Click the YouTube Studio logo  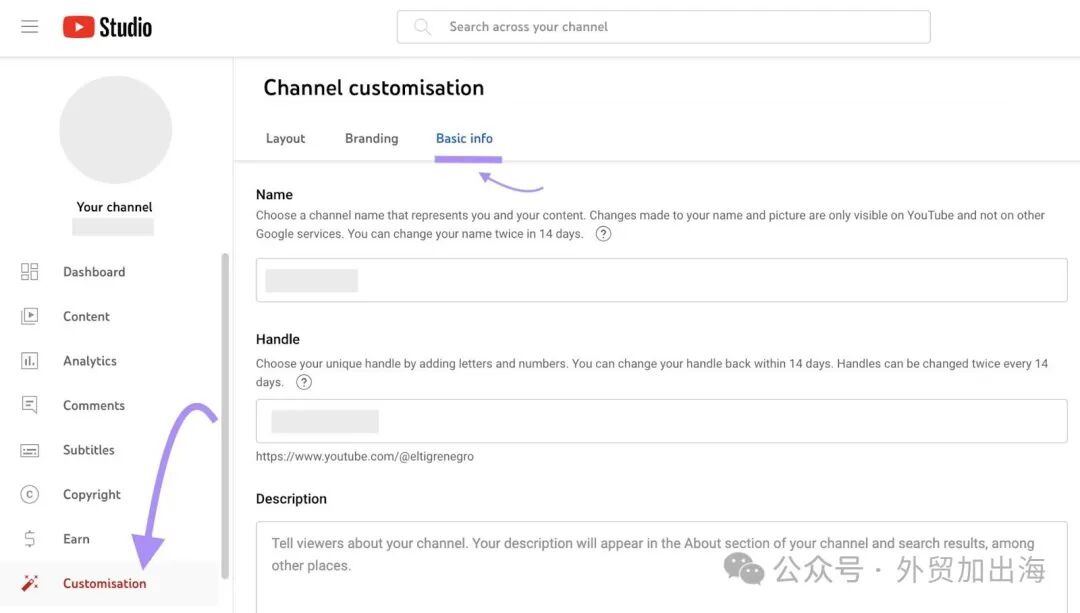[x=107, y=27]
